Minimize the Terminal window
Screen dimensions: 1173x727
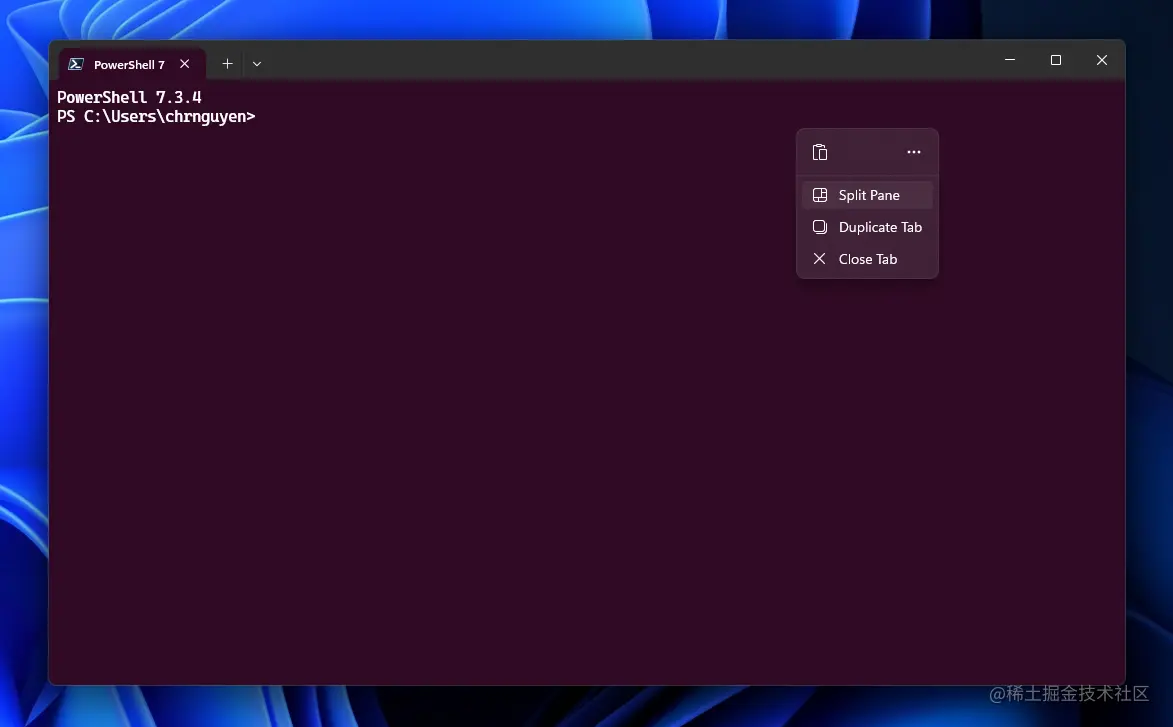(x=1010, y=60)
